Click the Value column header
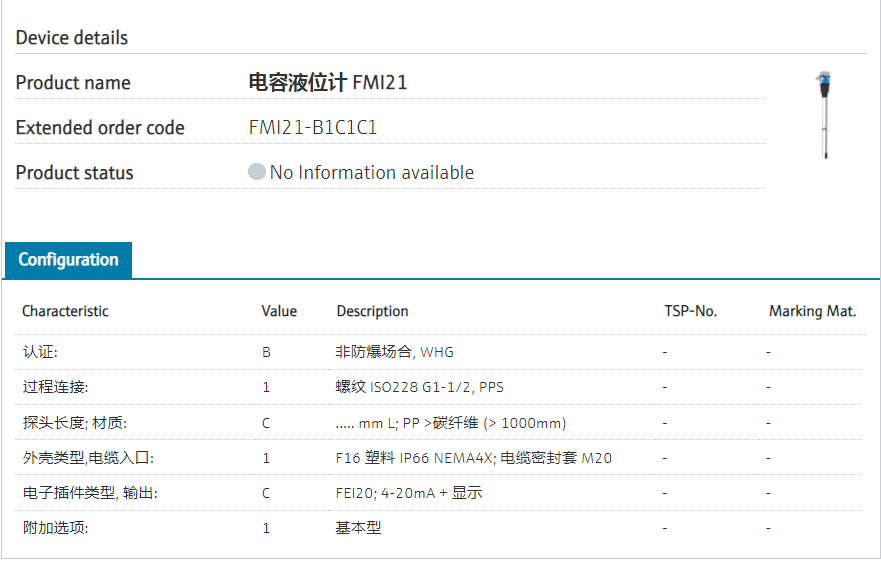 [x=279, y=311]
